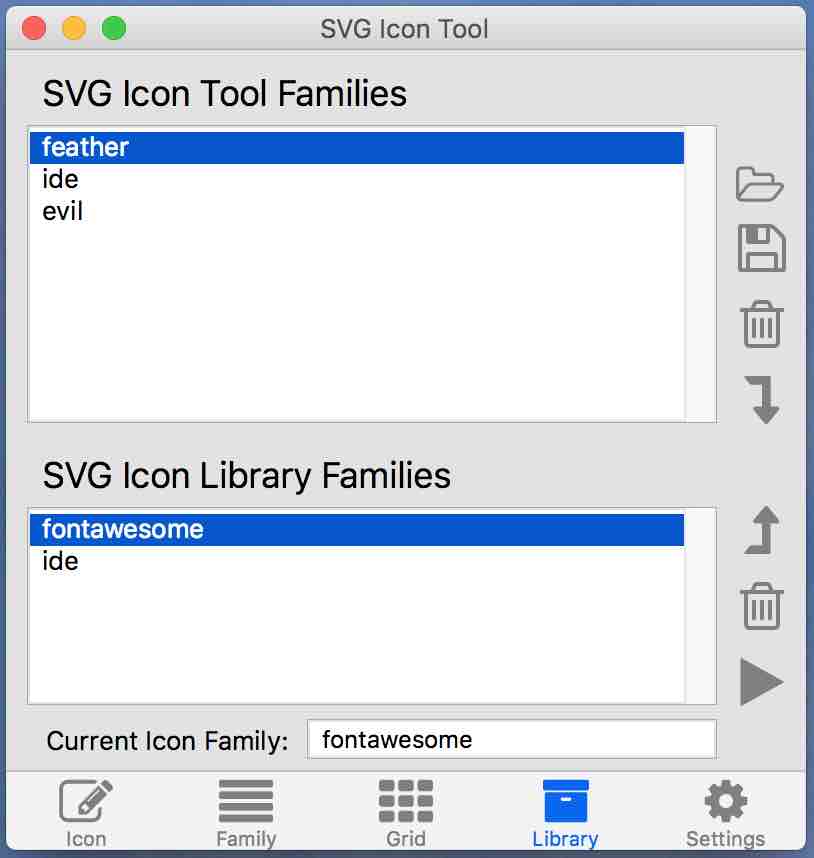Click the trash icon beside Library Families

pyautogui.click(x=761, y=607)
